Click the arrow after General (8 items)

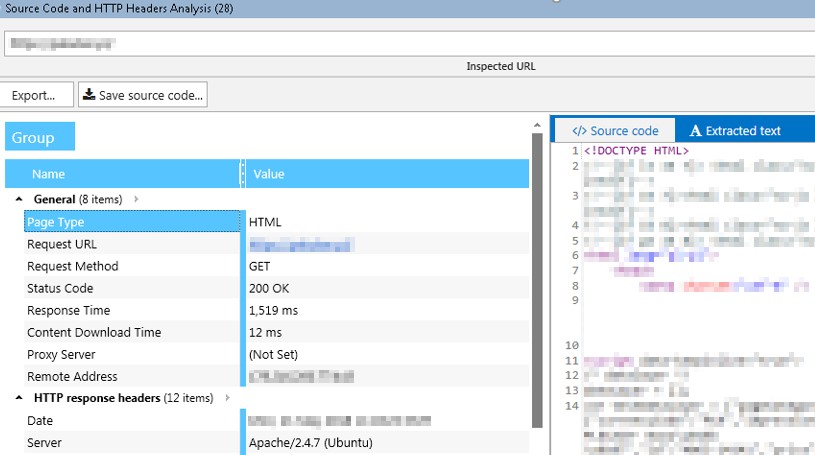[x=136, y=200]
